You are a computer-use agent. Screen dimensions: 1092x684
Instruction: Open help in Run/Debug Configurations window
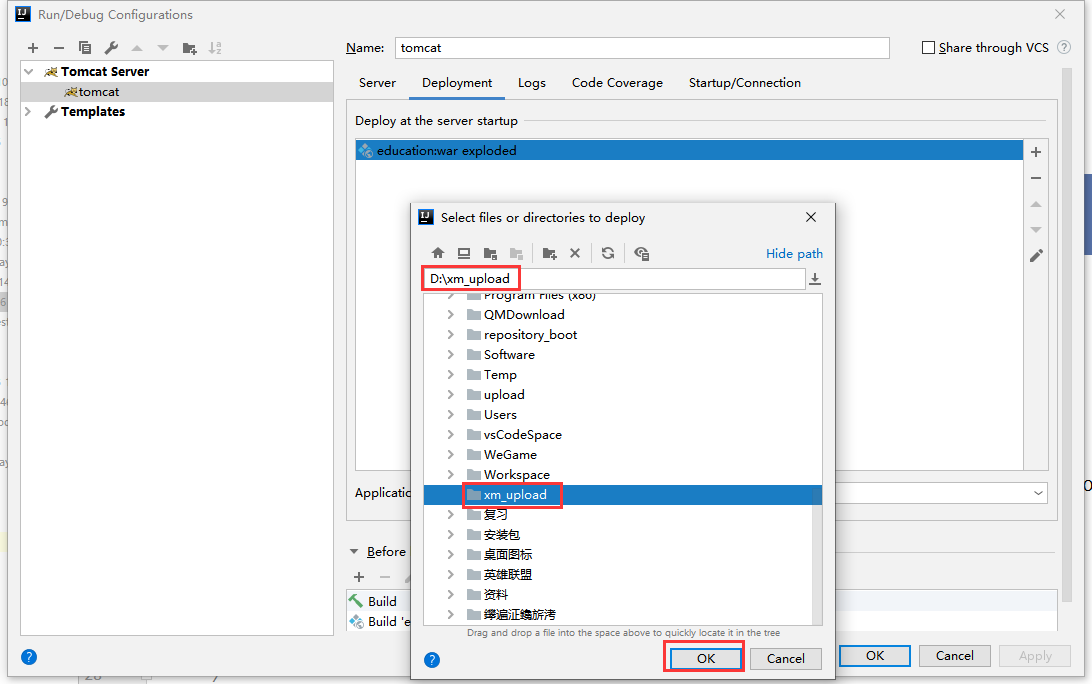point(29,657)
